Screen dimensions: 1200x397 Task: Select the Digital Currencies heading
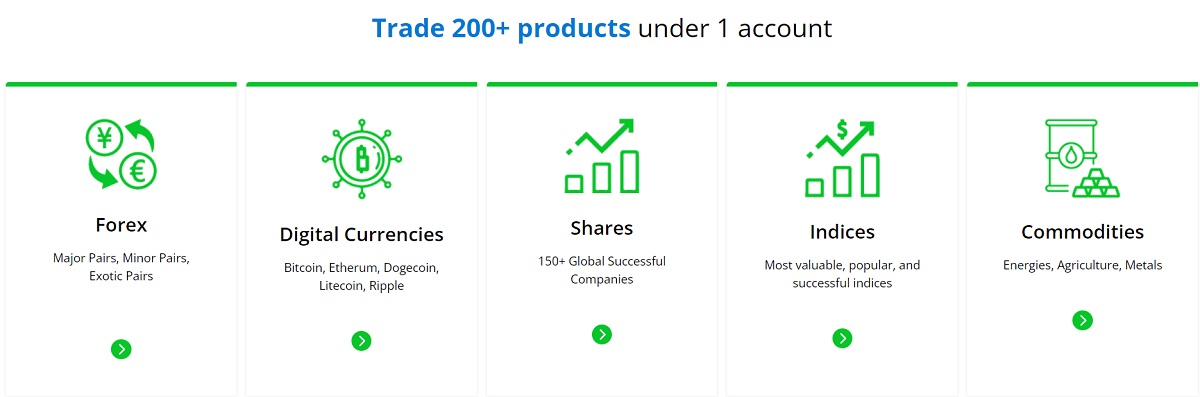pyautogui.click(x=362, y=235)
